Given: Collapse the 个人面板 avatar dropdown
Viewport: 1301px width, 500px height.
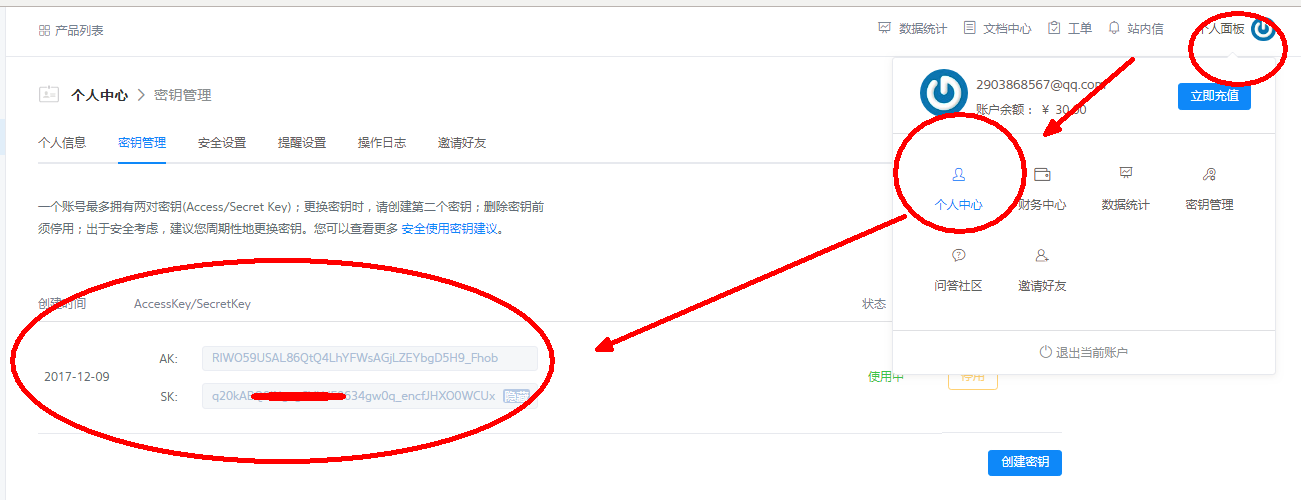Looking at the screenshot, I should [x=1263, y=29].
